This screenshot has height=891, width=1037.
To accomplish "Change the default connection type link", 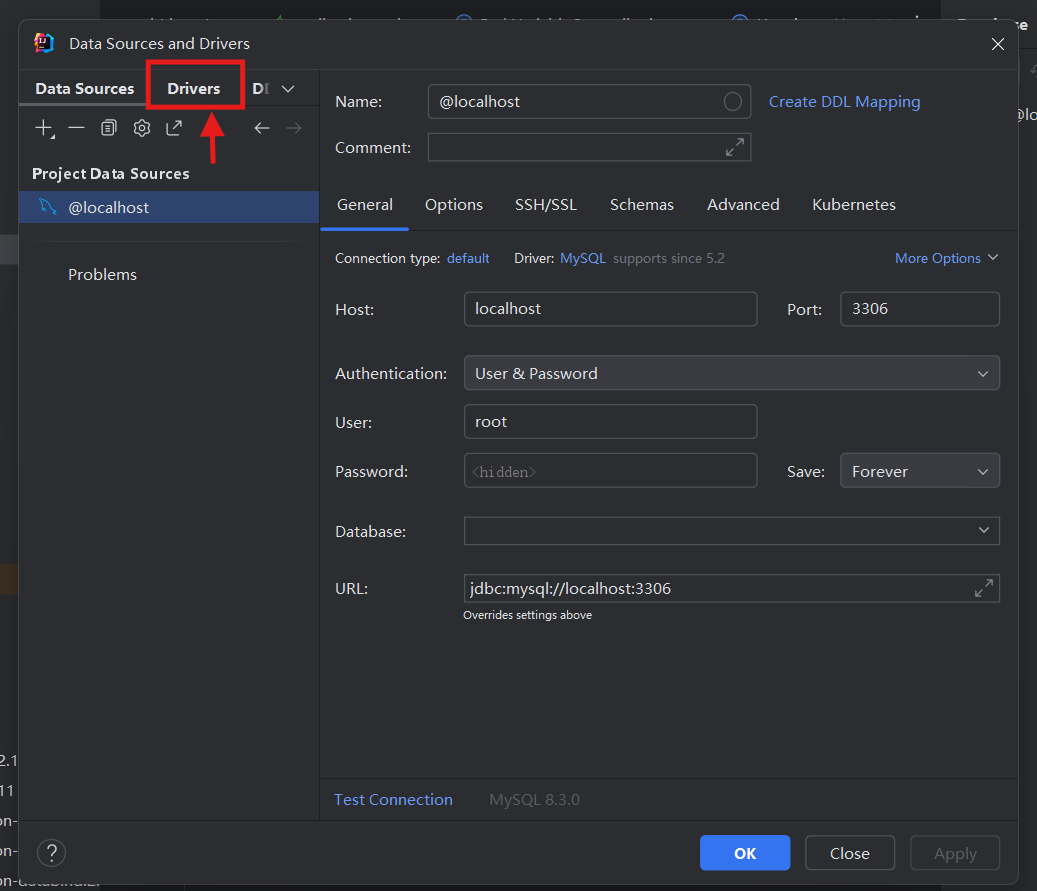I will tap(468, 258).
